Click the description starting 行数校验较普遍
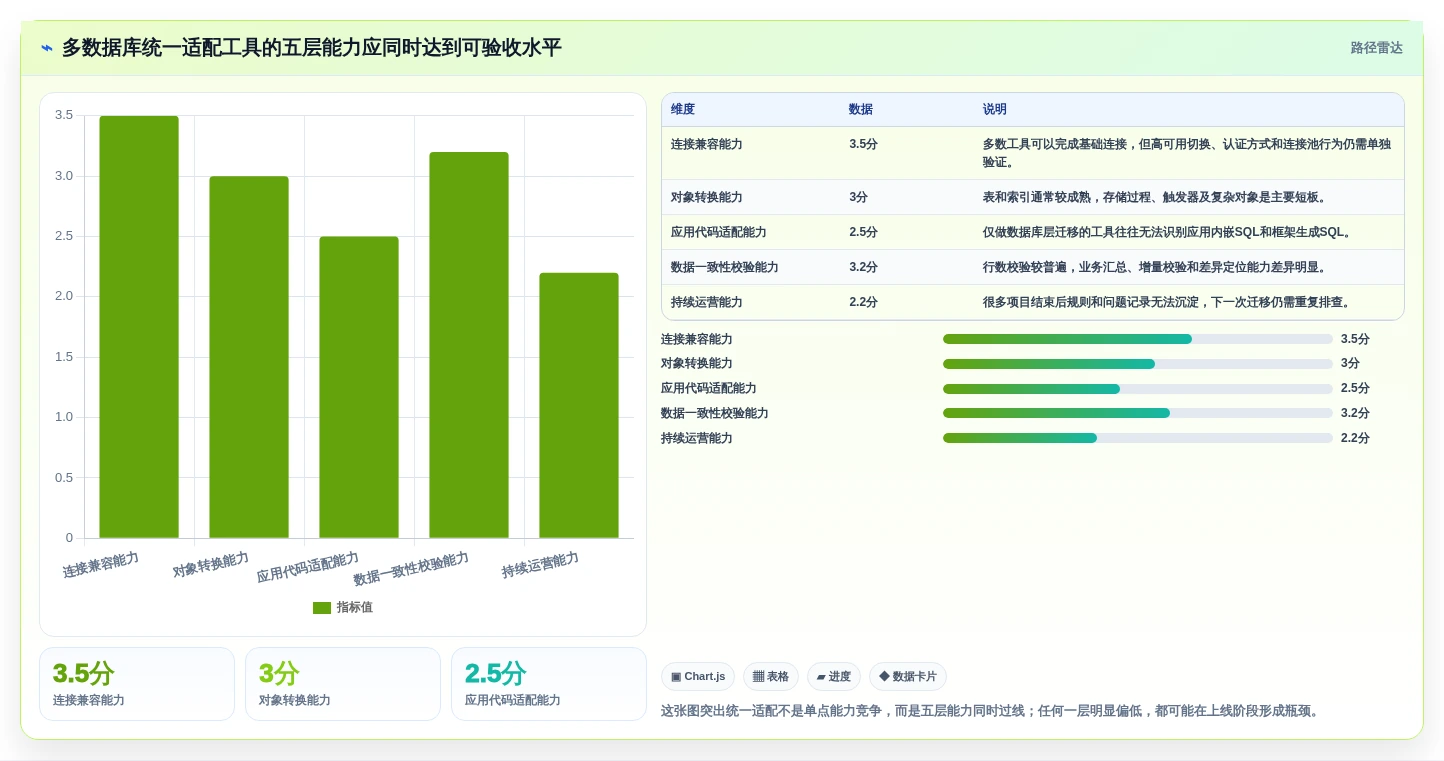 pyautogui.click(x=1155, y=267)
